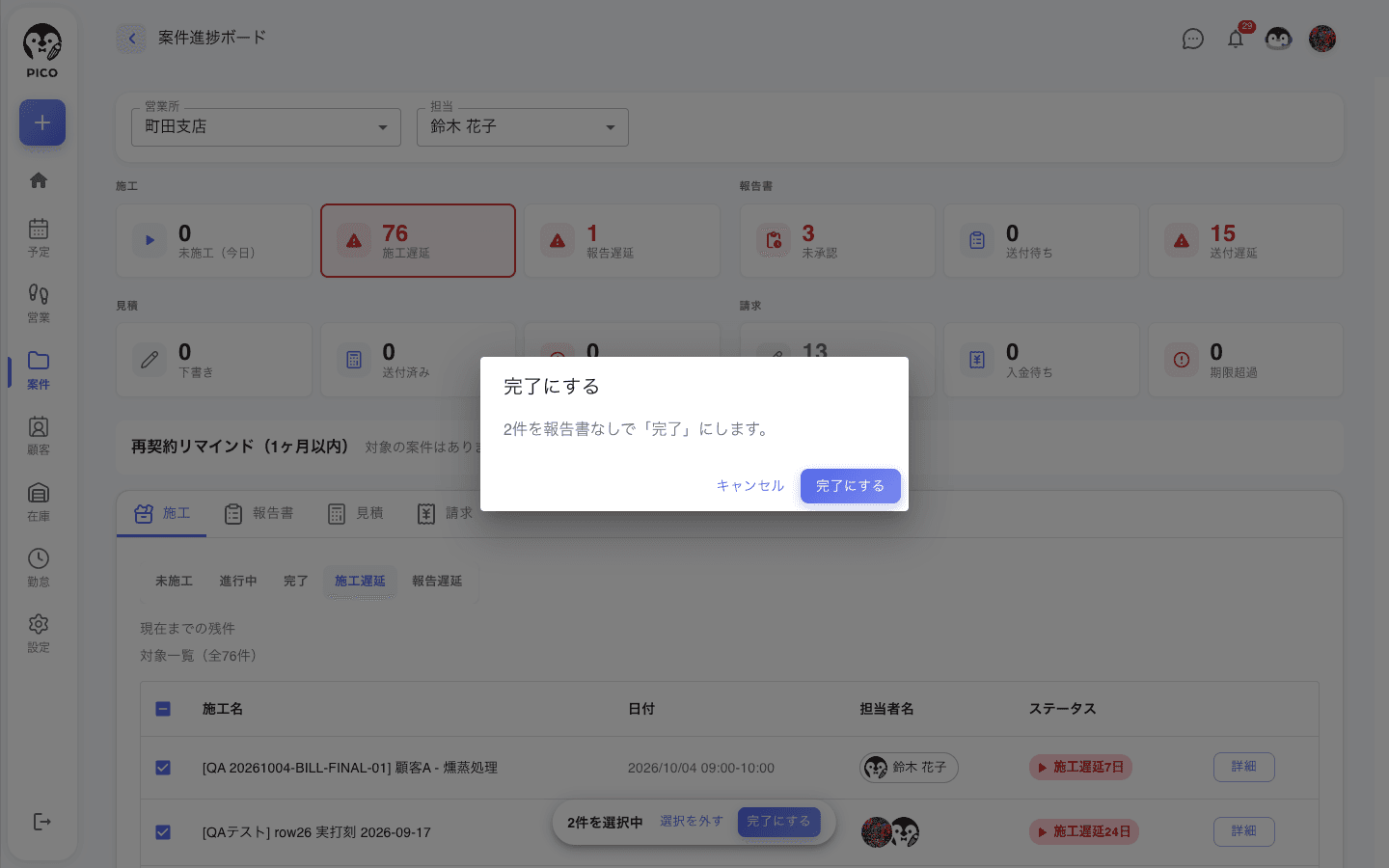
Task: Go back using the chevron arrow
Action: click(131, 39)
